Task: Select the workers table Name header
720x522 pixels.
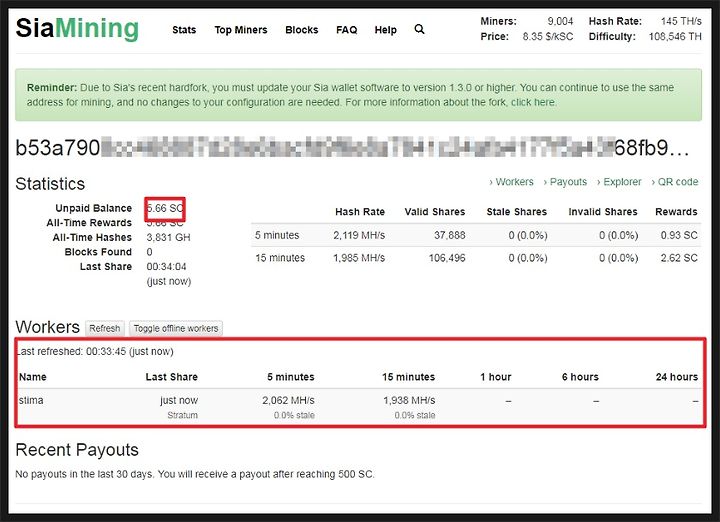Action: click(x=33, y=377)
